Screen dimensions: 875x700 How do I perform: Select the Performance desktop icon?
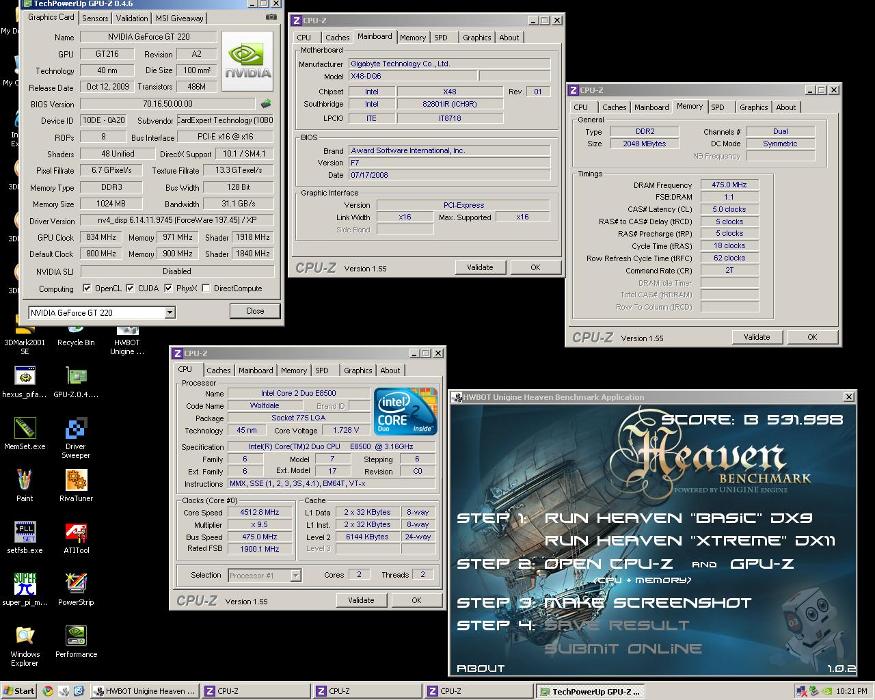tap(76, 641)
